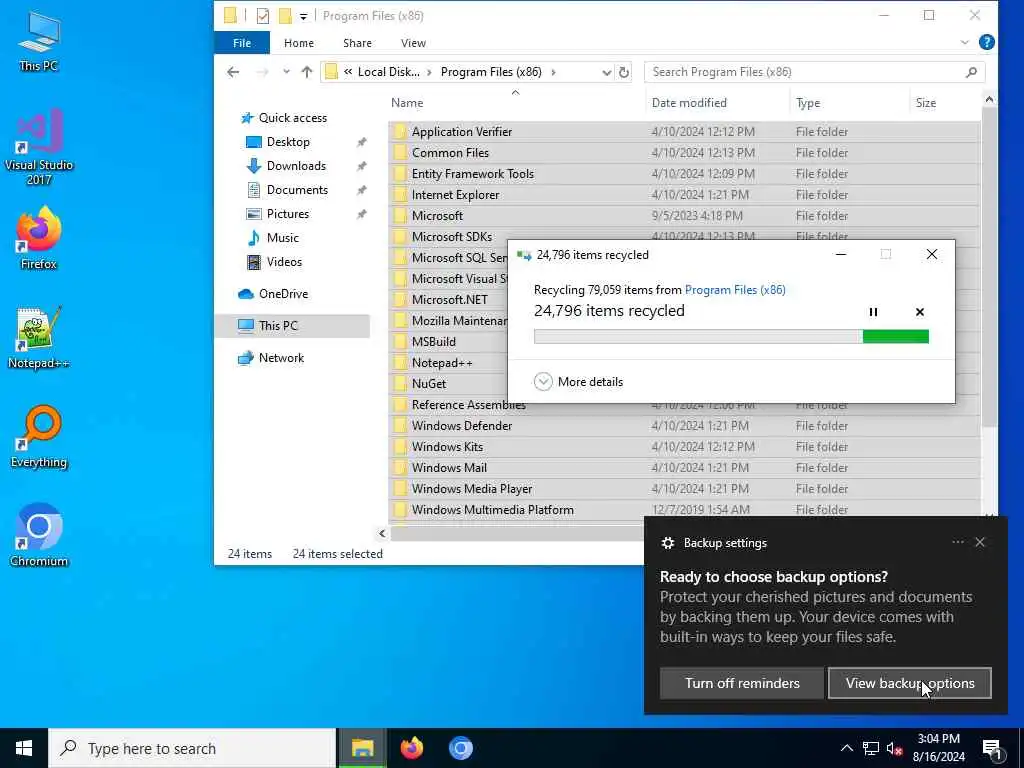The image size is (1024, 768).
Task: Click the horizontal scrollbar left arrow
Action: 382,534
